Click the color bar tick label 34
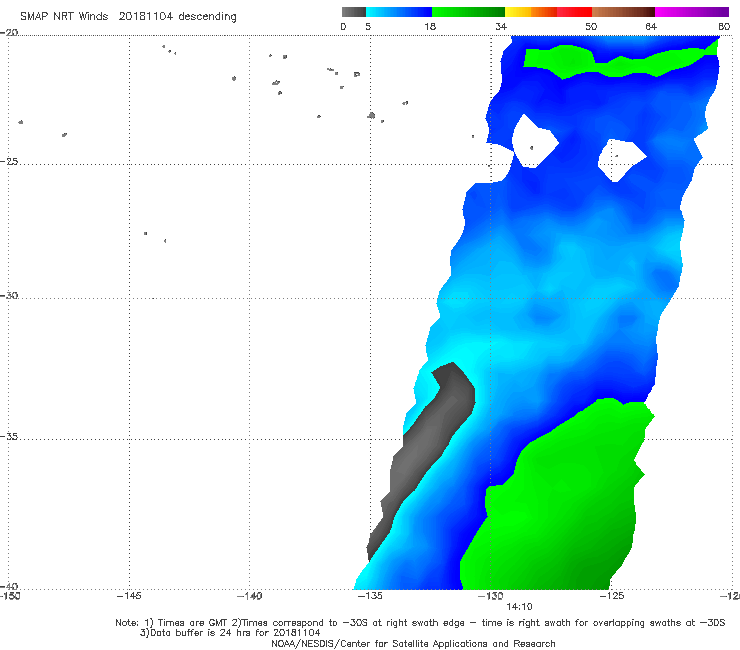The height and width of the screenshot is (650, 740). tap(501, 26)
